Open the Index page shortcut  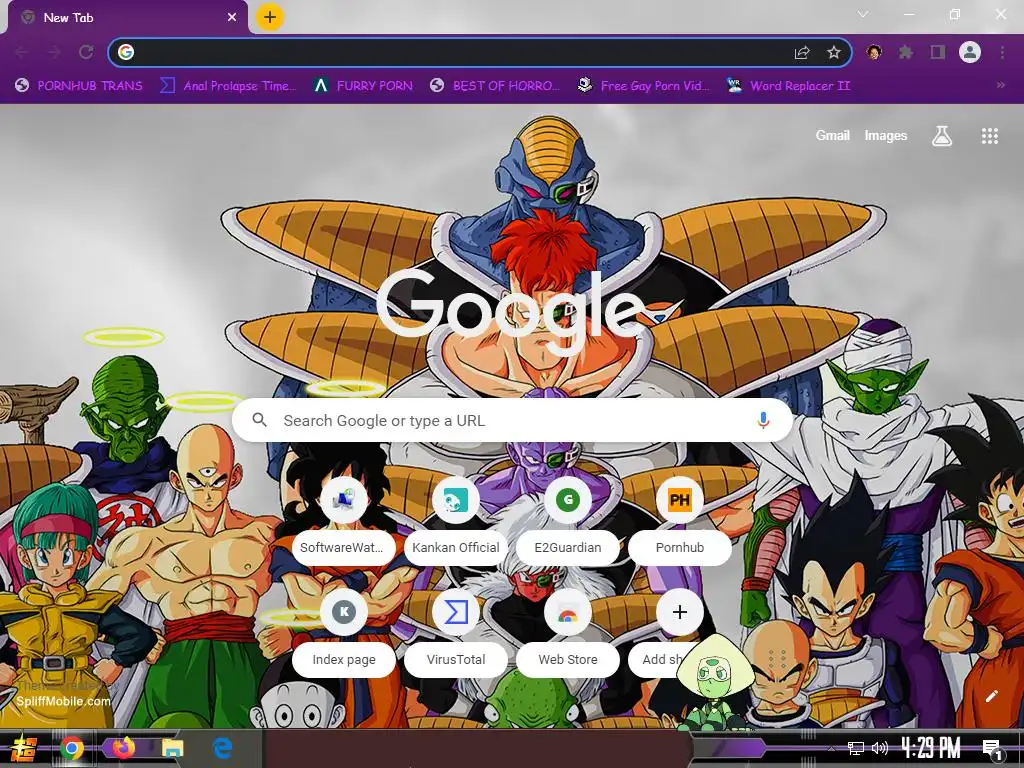(344, 632)
